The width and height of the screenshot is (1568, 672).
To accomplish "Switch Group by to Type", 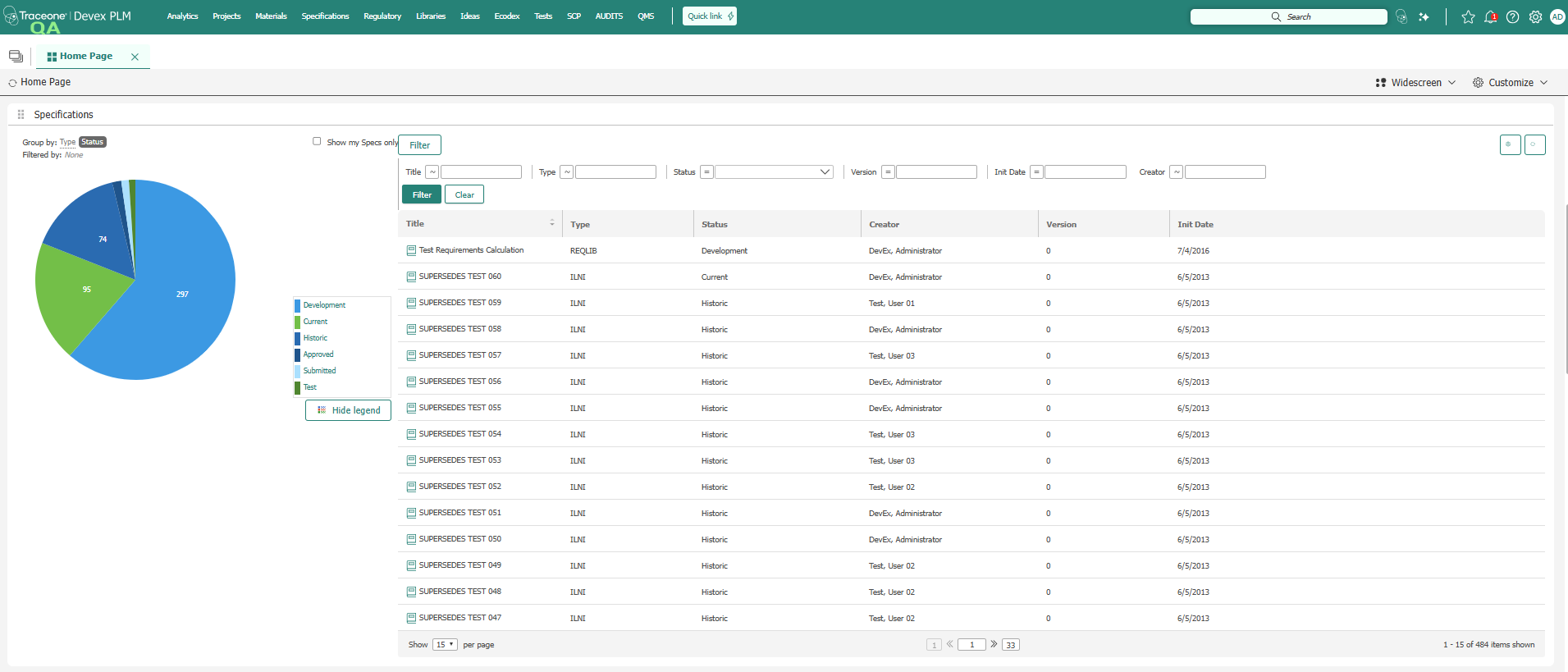I will click(x=67, y=142).
